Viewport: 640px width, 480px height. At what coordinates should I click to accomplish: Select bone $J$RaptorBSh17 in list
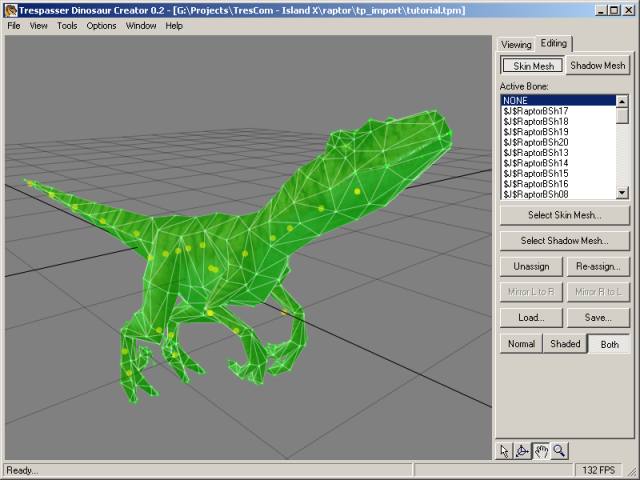(x=536, y=111)
